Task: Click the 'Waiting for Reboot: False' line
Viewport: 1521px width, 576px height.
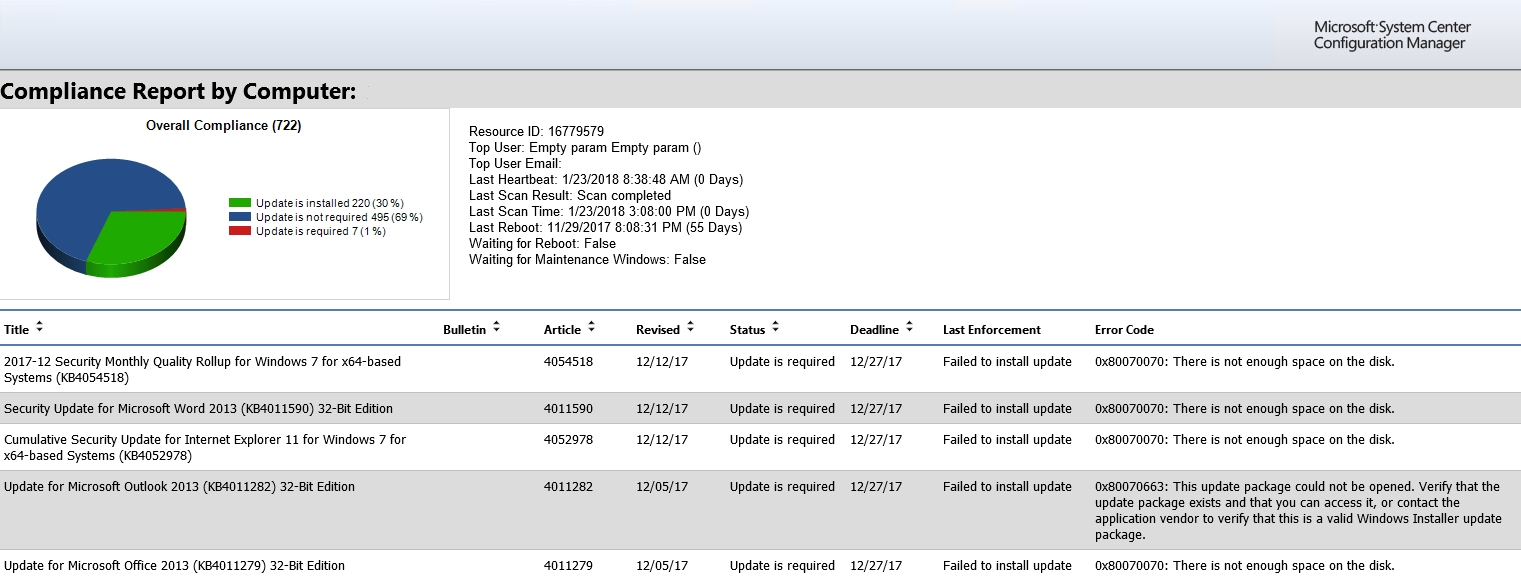Action: 542,244
